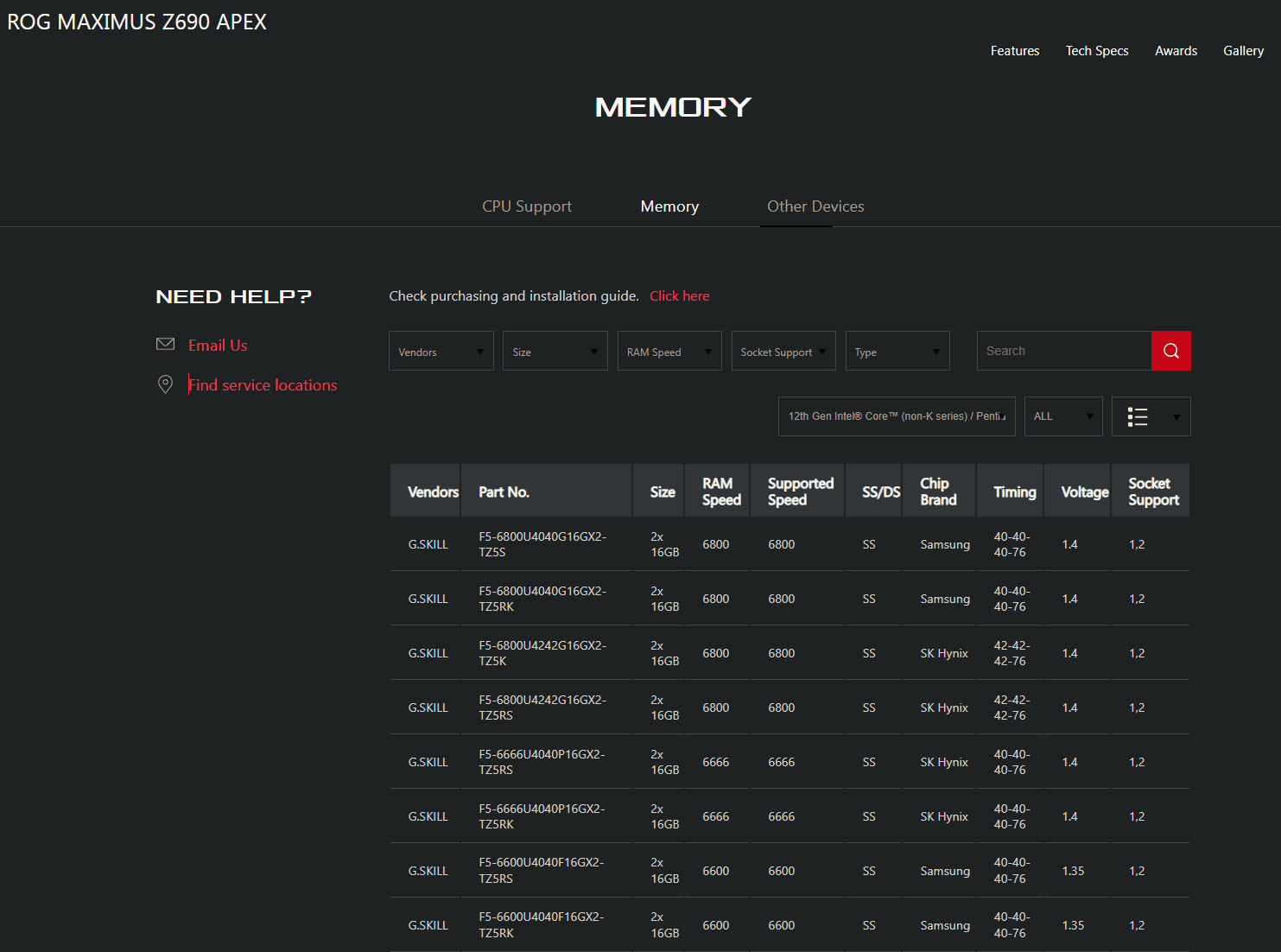Switch to the Other Devices tab

pyautogui.click(x=815, y=206)
